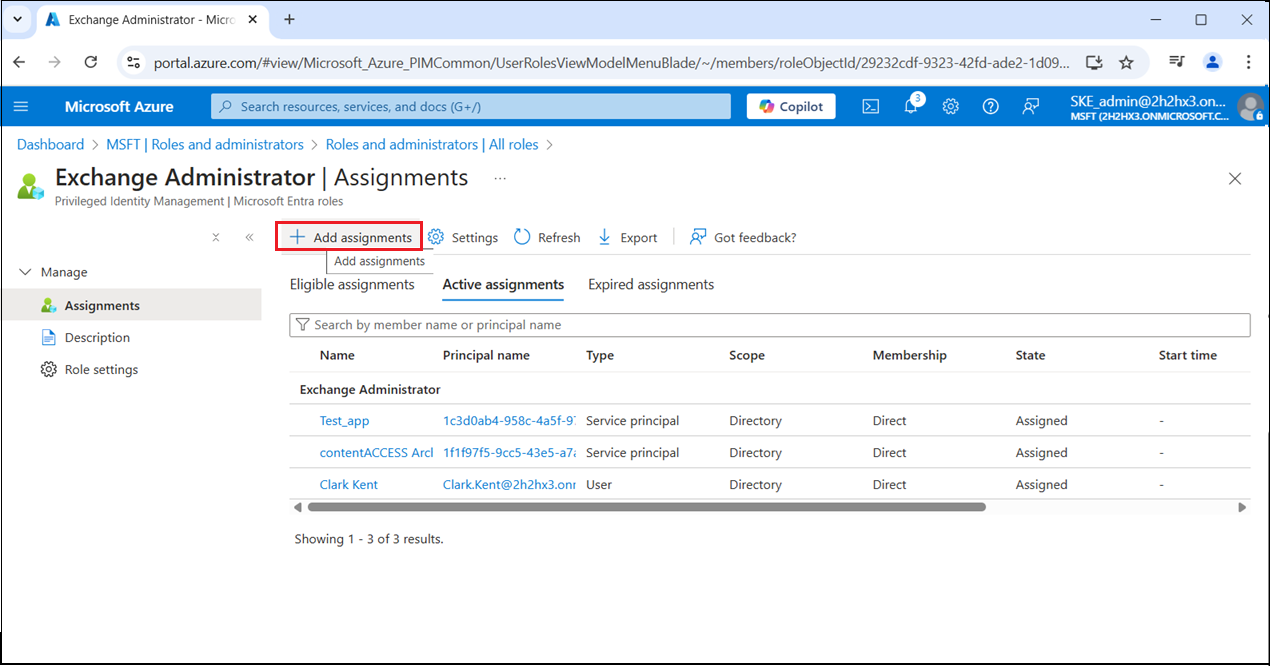Open the ellipsis more options menu
Image resolution: width=1270 pixels, height=666 pixels.
[x=500, y=178]
